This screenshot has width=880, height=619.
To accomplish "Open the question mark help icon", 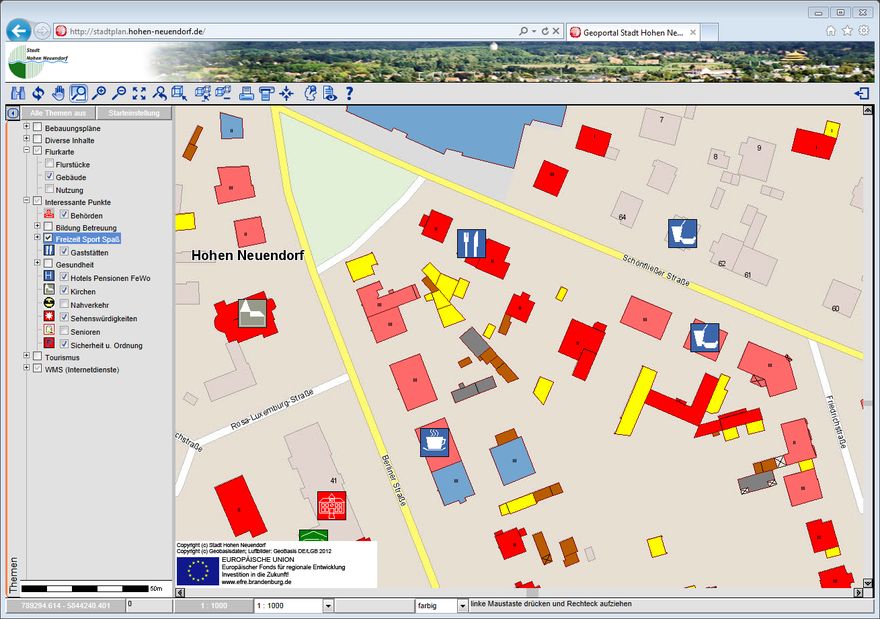I will 349,93.
